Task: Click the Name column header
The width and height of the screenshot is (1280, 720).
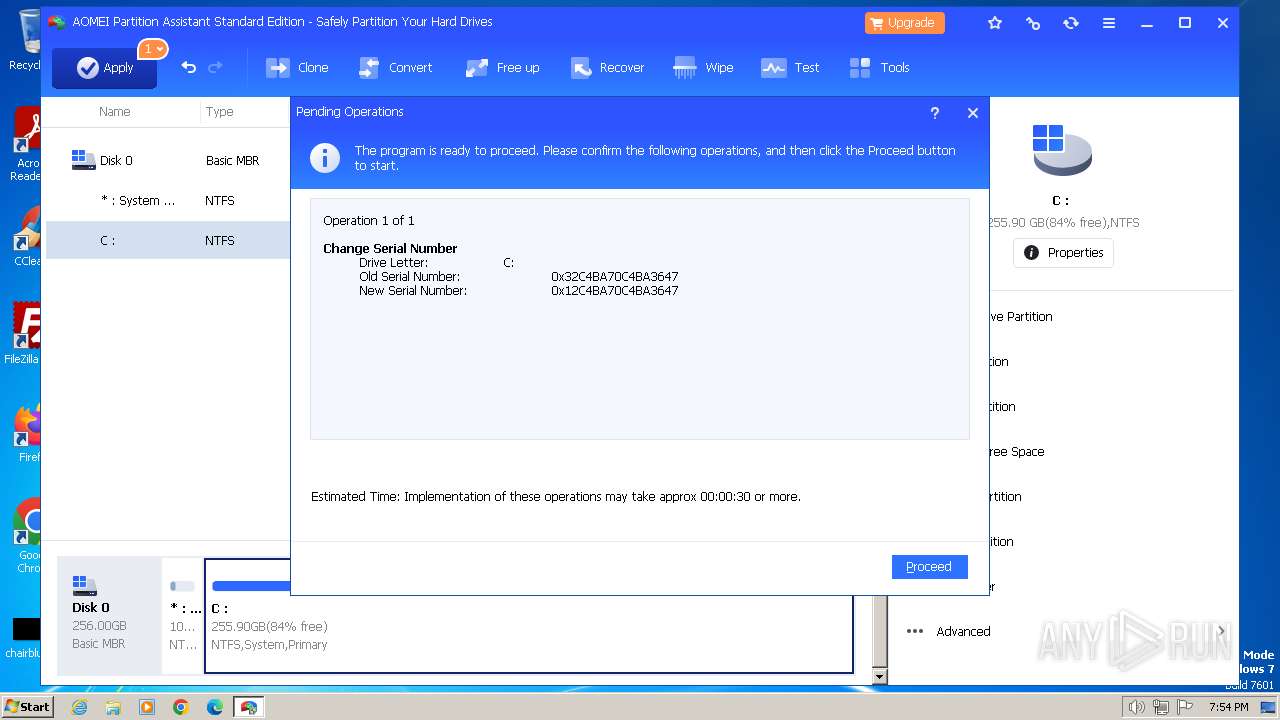Action: [115, 112]
